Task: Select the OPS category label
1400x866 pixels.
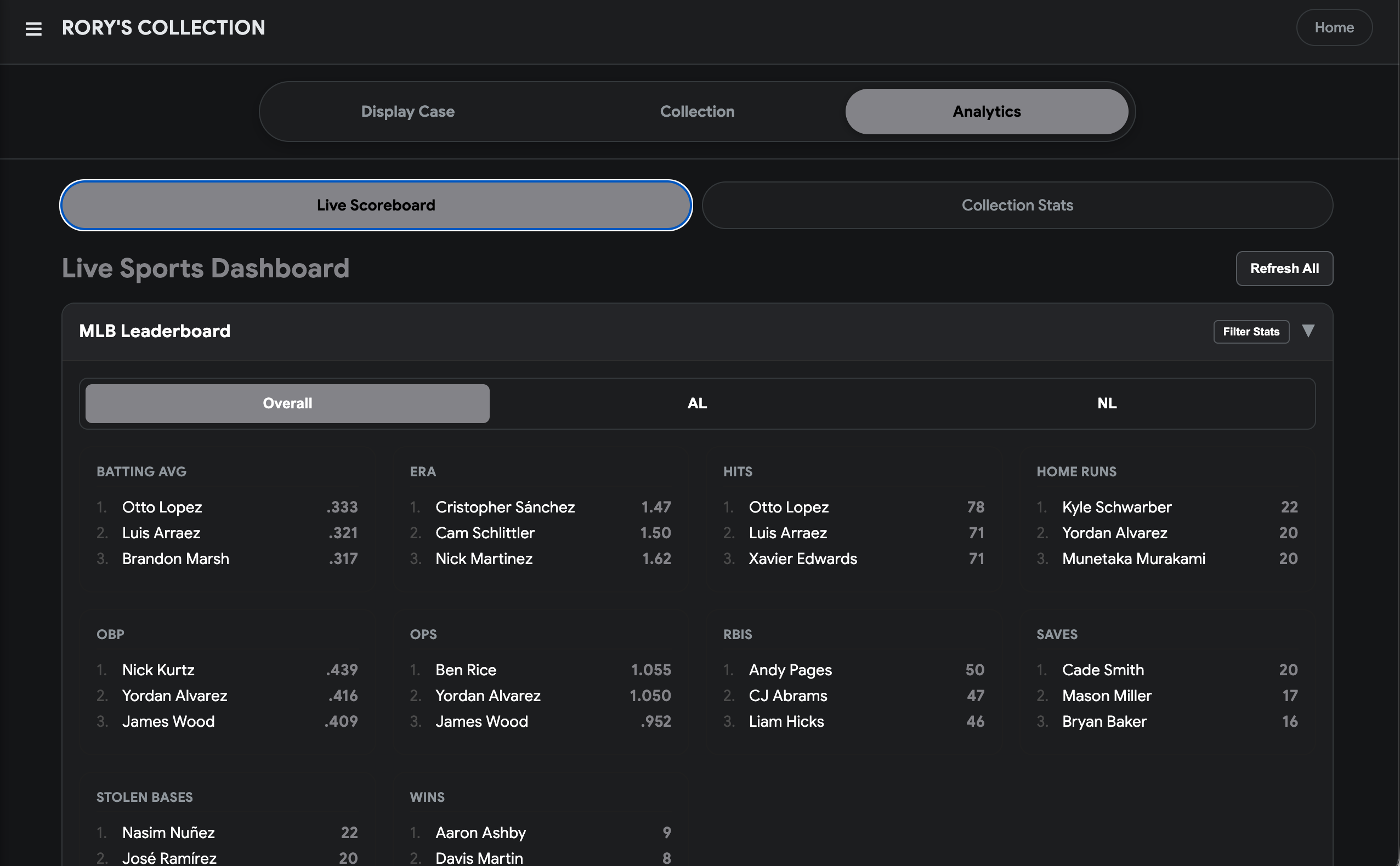Action: pos(423,634)
